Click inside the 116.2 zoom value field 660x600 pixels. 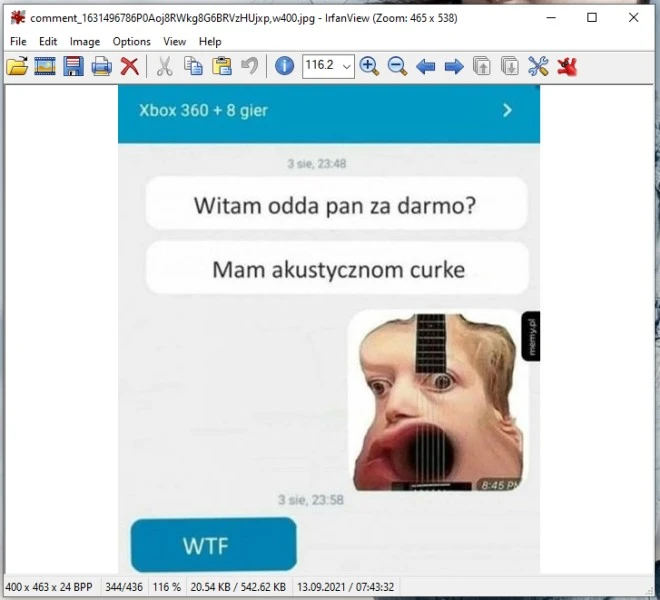(320, 66)
